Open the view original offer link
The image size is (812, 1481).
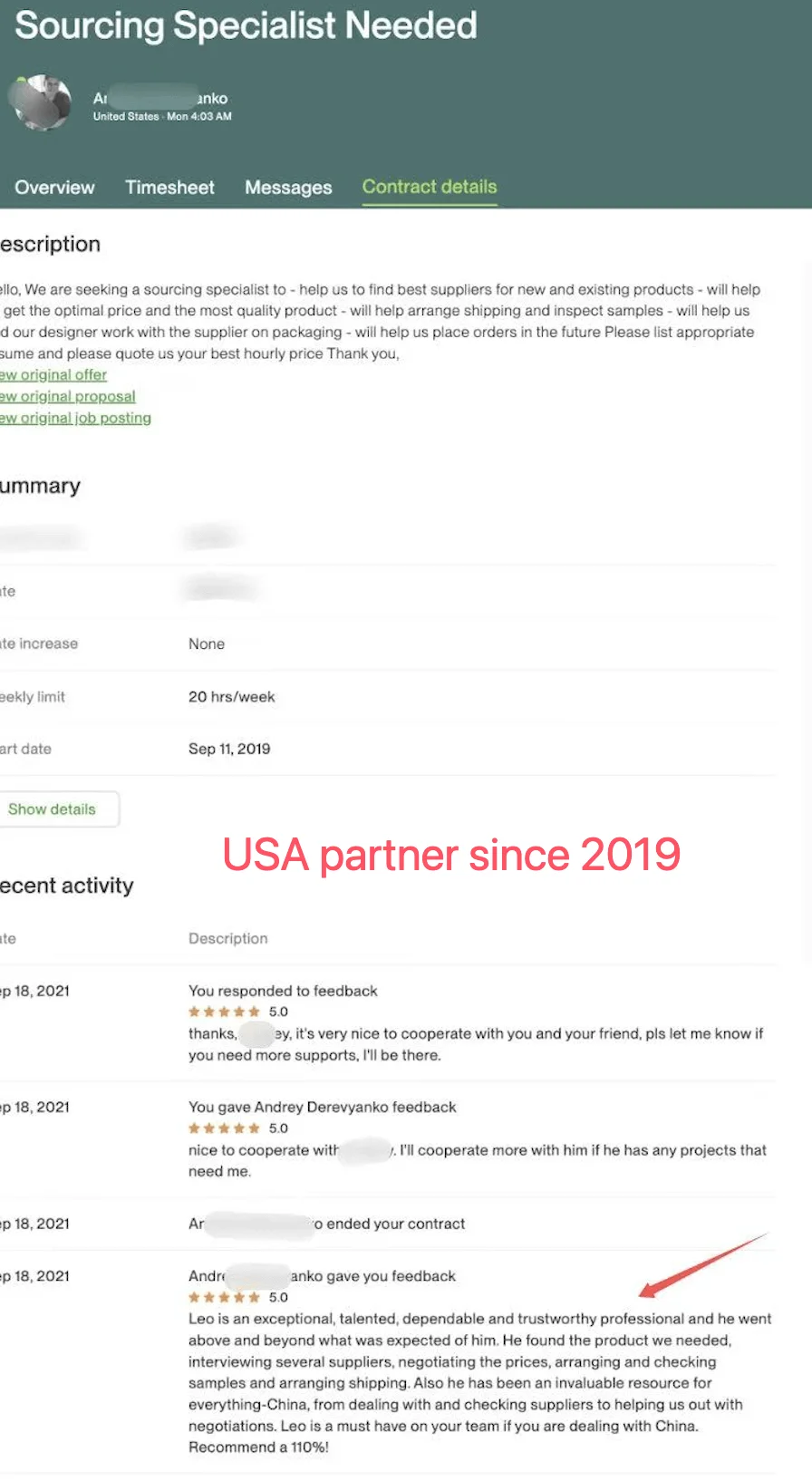[x=53, y=375]
